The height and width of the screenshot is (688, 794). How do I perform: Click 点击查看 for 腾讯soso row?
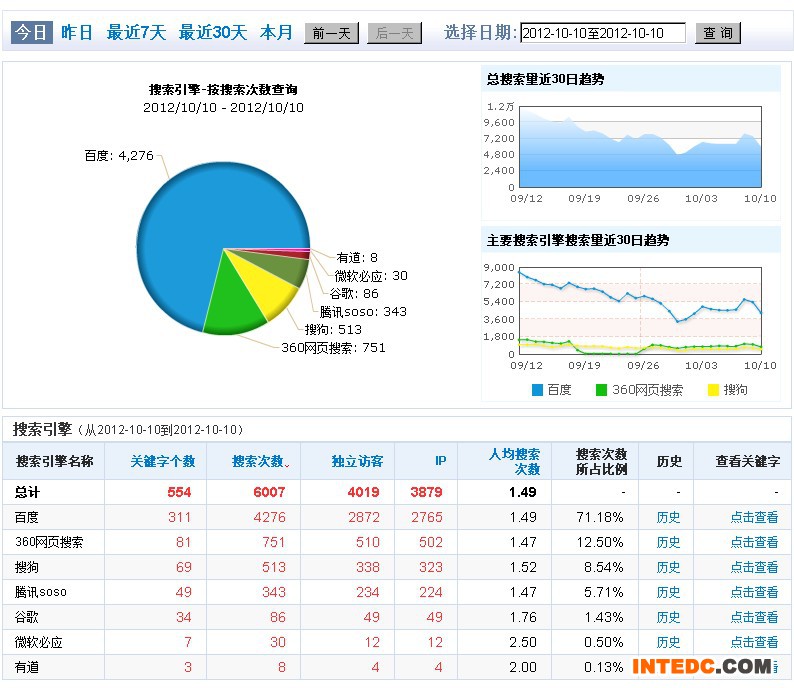754,592
